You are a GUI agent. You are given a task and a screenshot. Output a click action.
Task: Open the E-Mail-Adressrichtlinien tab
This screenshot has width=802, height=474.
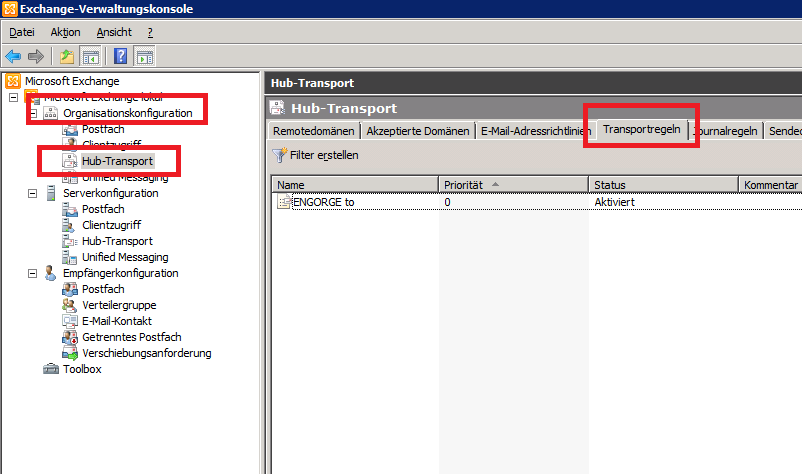535,131
